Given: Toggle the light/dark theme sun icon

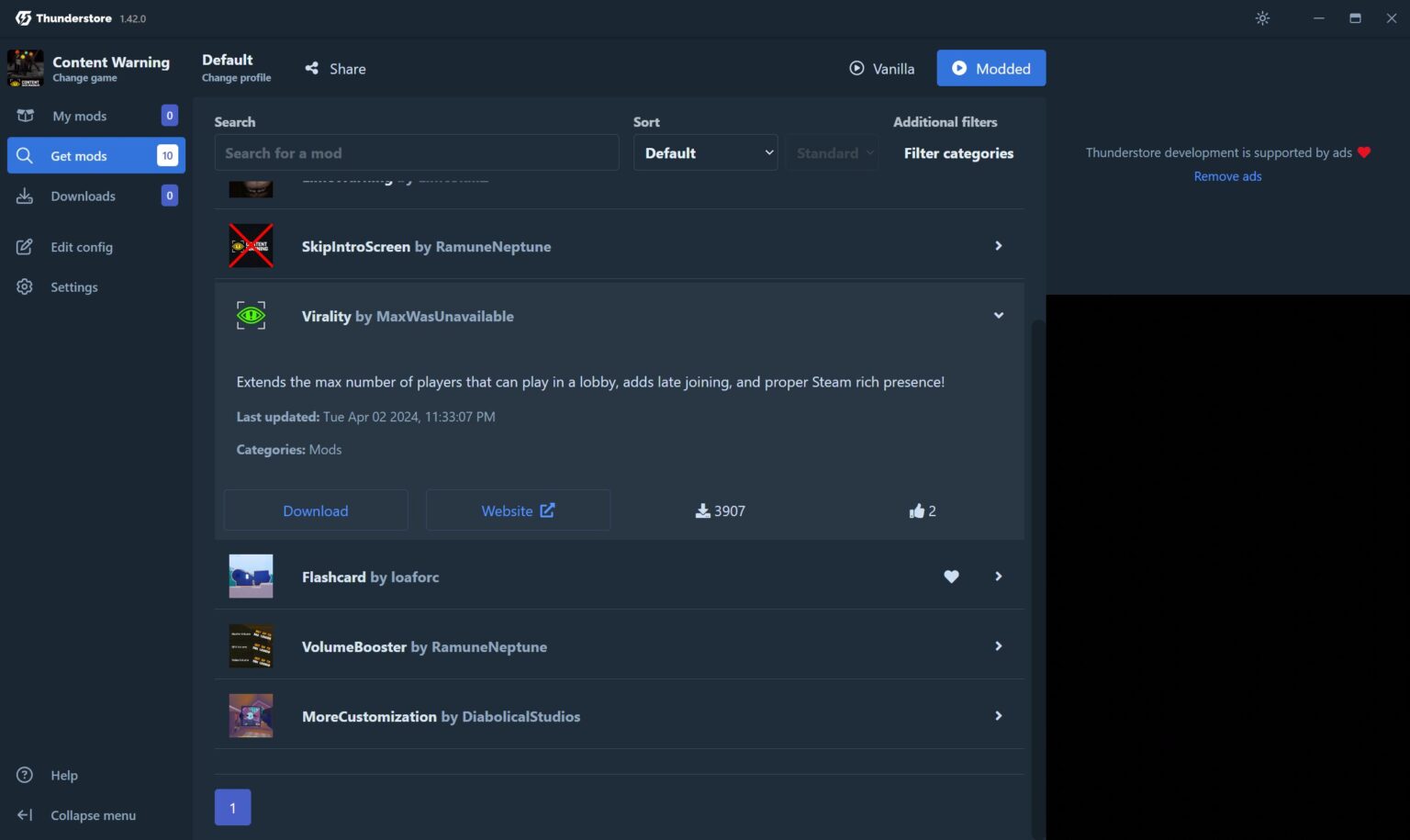Looking at the screenshot, I should pos(1262,18).
